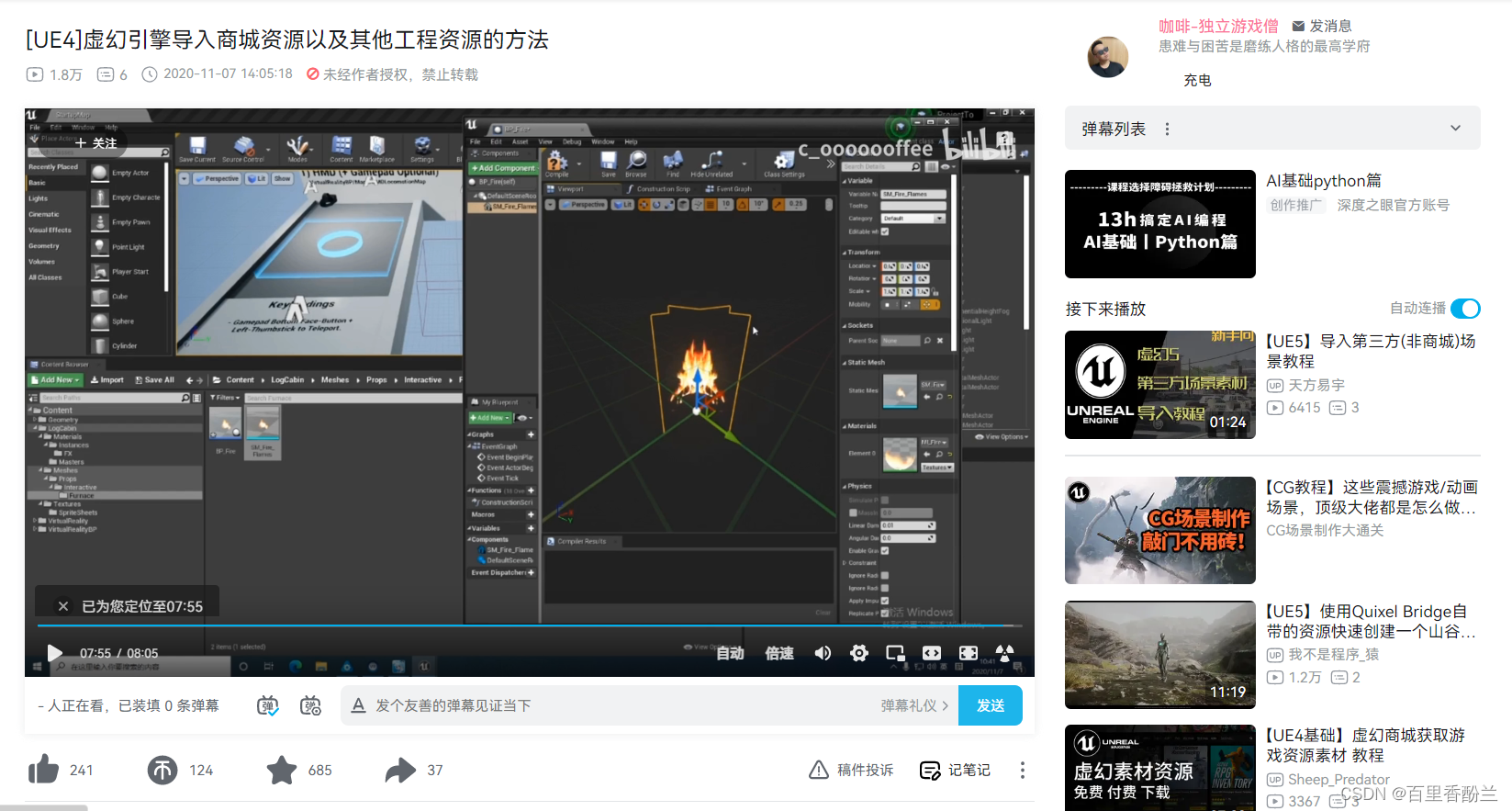Open AI基础python篇 title link

pos(1324,181)
